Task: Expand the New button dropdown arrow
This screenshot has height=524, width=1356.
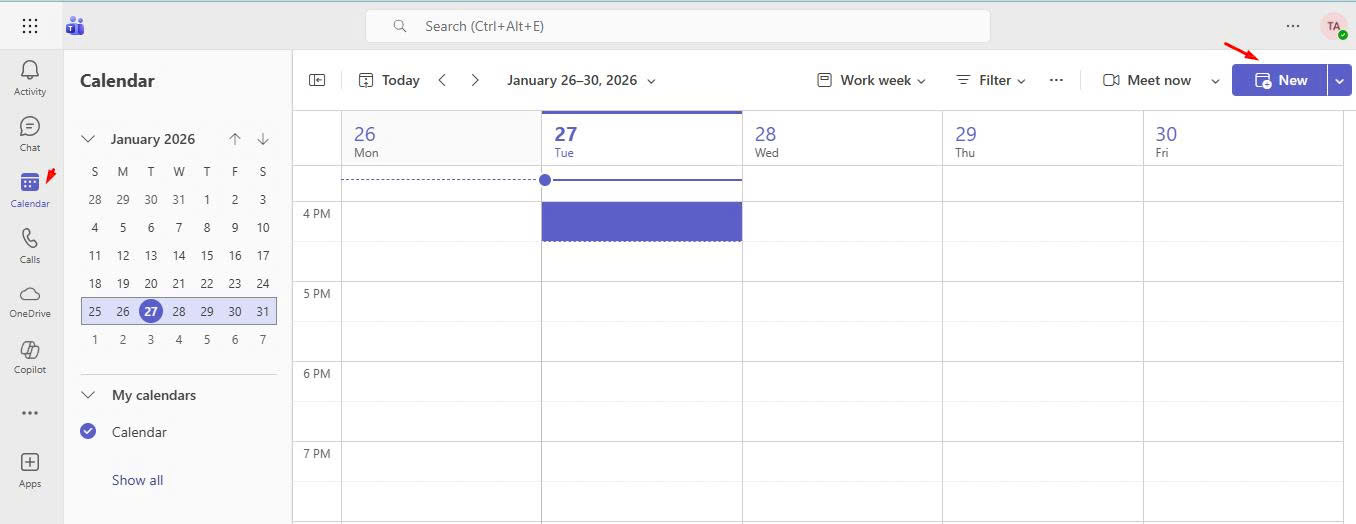Action: [1341, 80]
